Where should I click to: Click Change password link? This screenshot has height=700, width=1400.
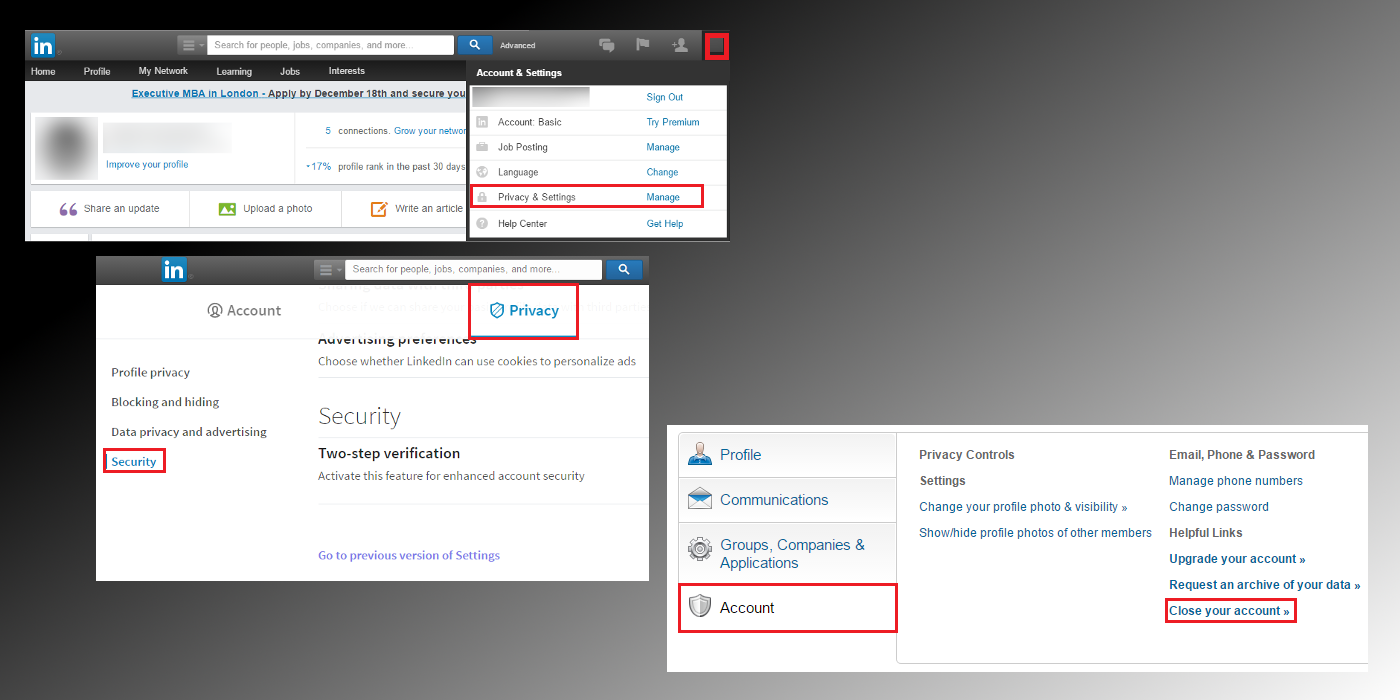tap(1219, 507)
